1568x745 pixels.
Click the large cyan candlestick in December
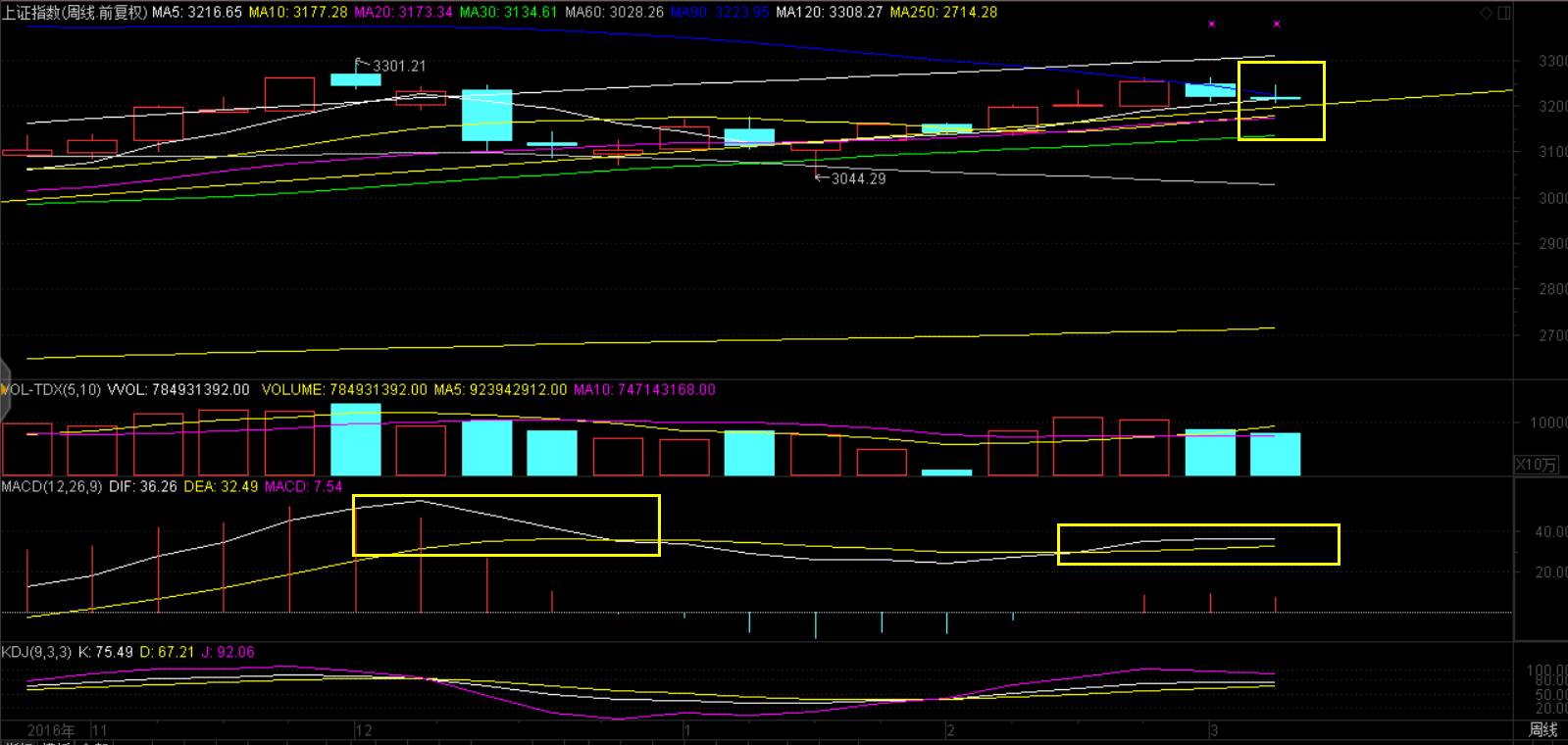coord(487,116)
